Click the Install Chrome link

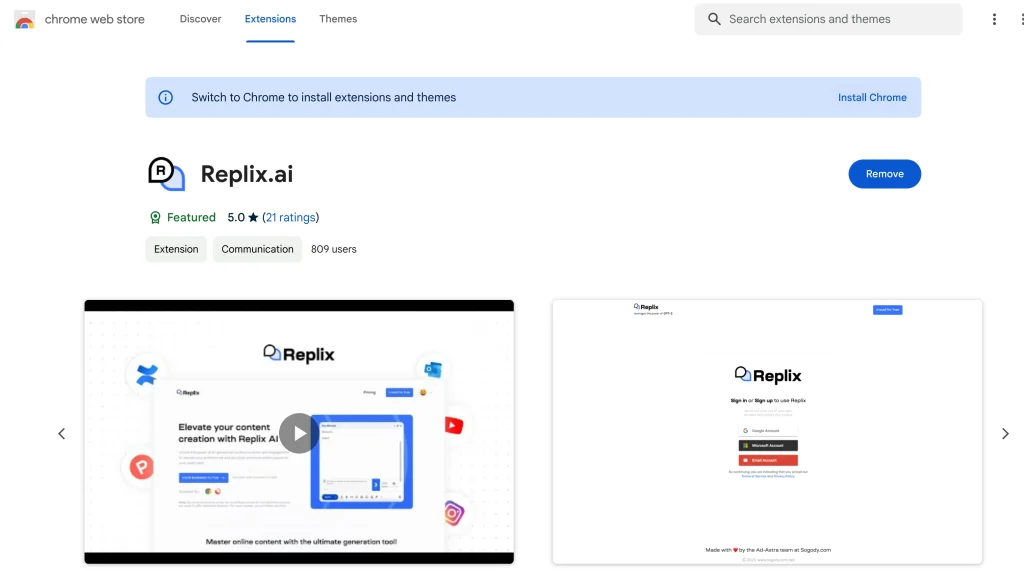[872, 97]
